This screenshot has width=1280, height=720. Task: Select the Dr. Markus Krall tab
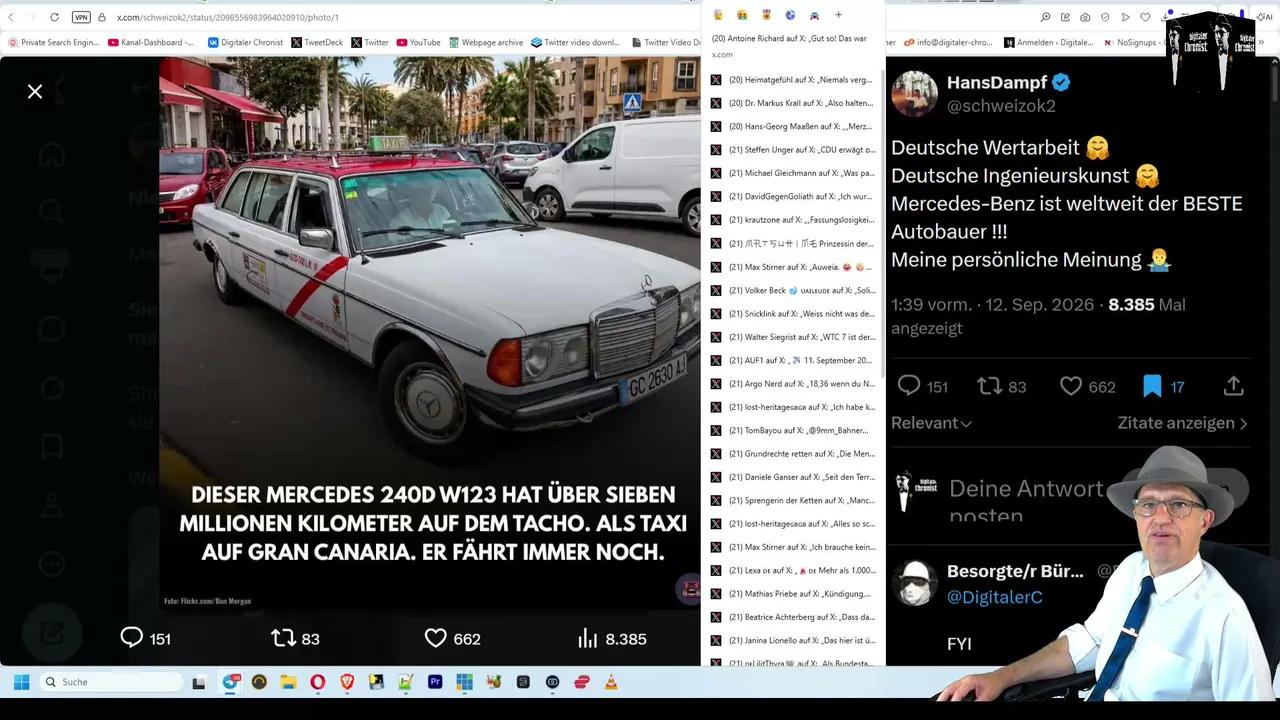tap(792, 103)
